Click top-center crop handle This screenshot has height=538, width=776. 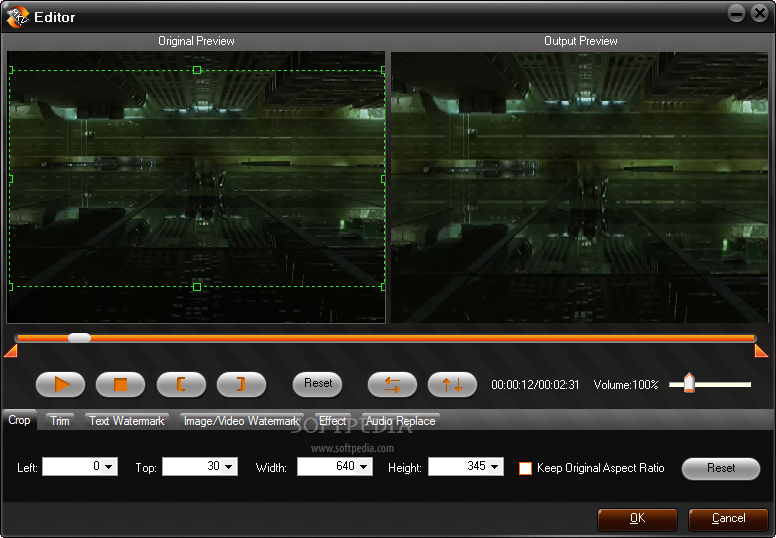197,70
